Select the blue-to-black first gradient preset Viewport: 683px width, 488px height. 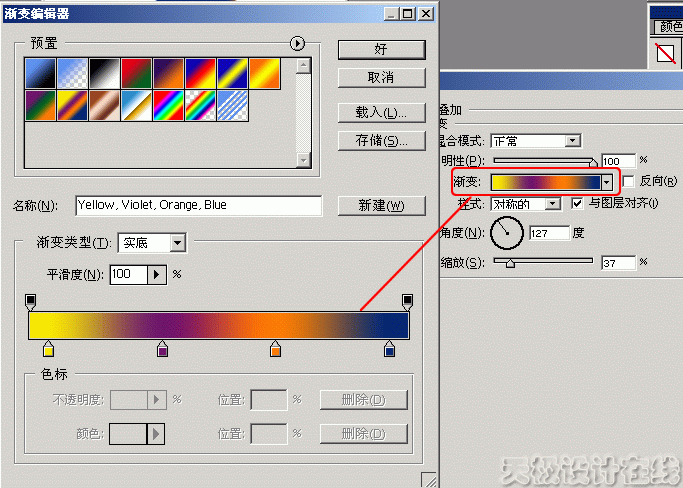coord(41,74)
